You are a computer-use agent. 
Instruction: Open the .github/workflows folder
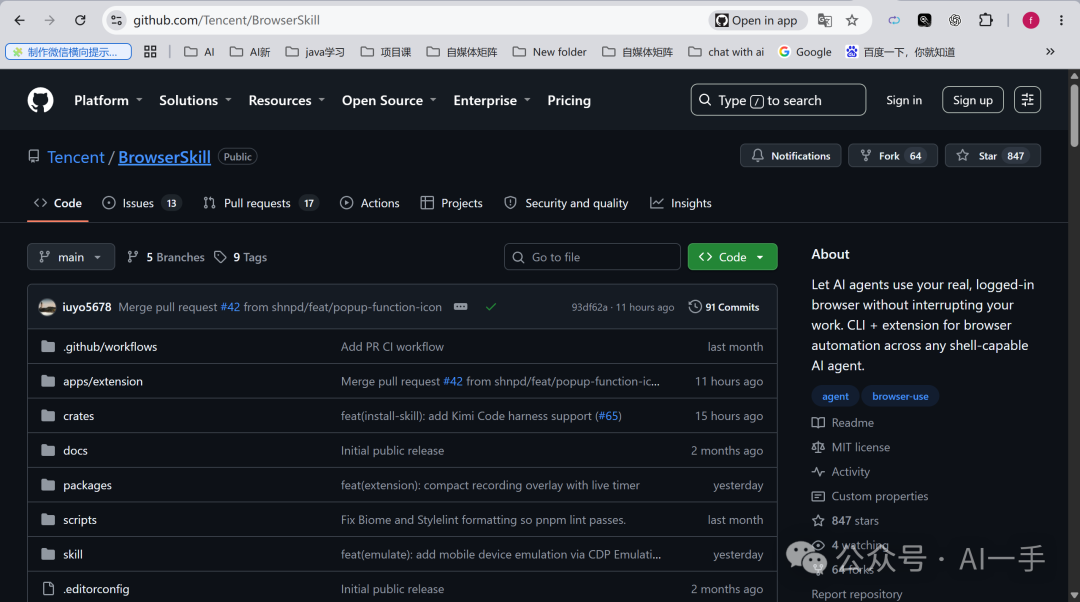pyautogui.click(x=110, y=346)
